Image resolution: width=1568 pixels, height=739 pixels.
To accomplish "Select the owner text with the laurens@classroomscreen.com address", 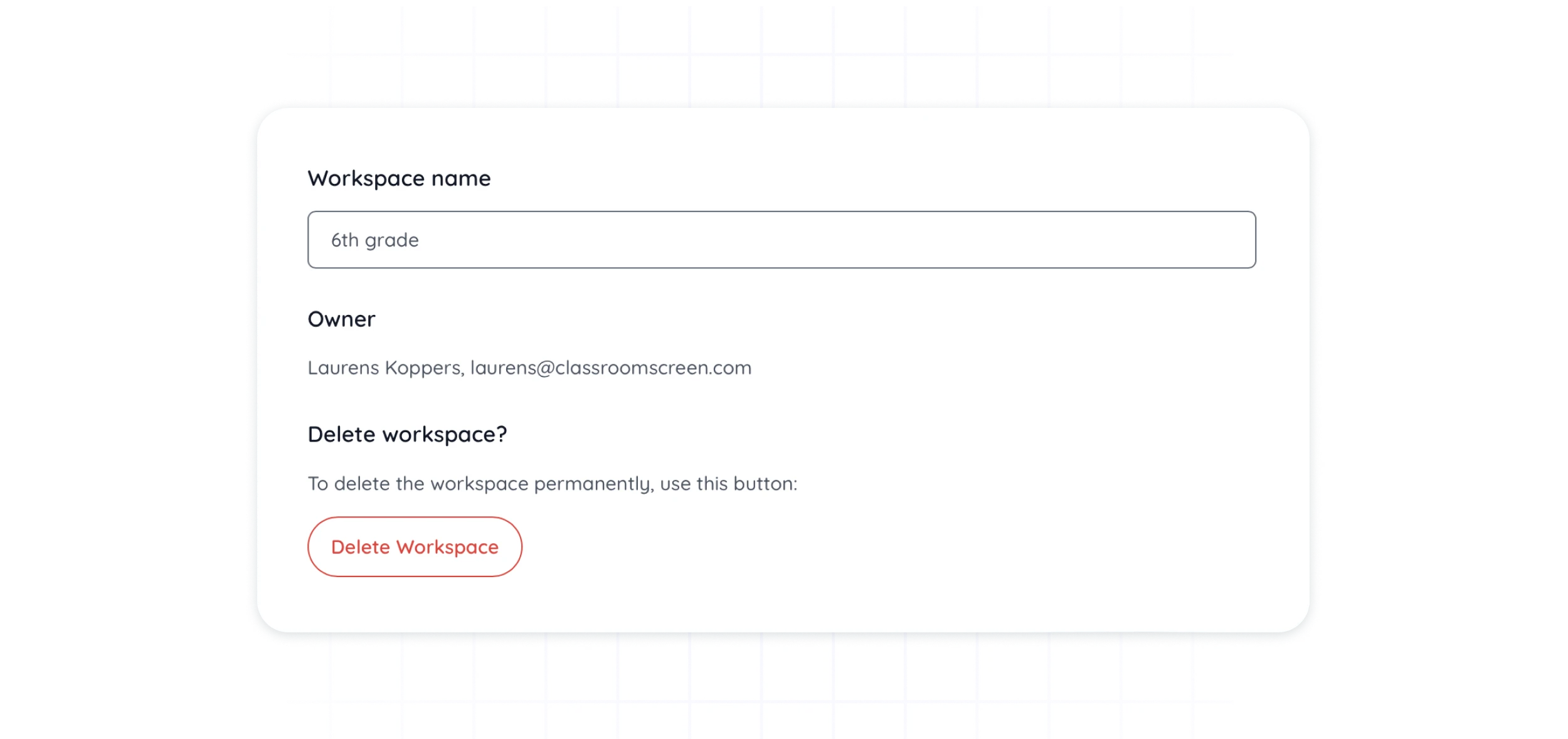I will coord(529,368).
